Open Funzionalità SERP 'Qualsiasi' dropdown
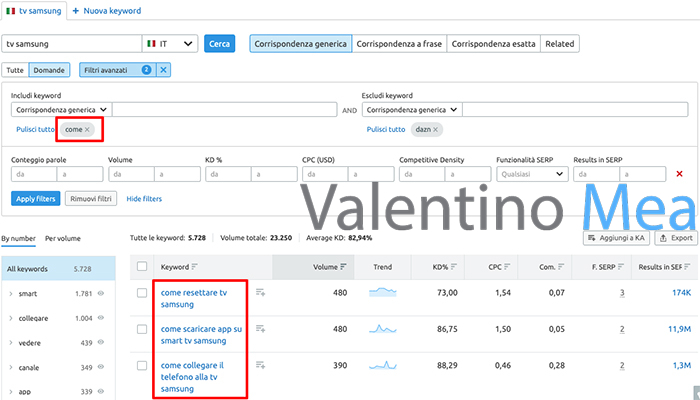700x400 pixels. (x=532, y=174)
